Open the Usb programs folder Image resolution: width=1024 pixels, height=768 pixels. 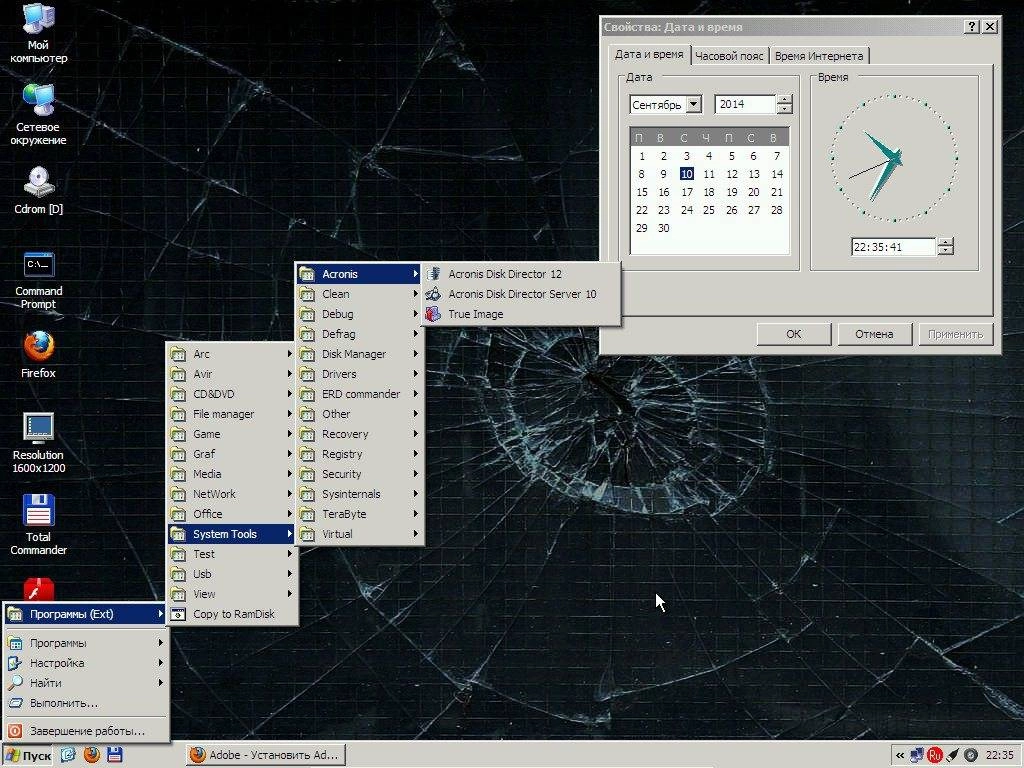pos(231,574)
